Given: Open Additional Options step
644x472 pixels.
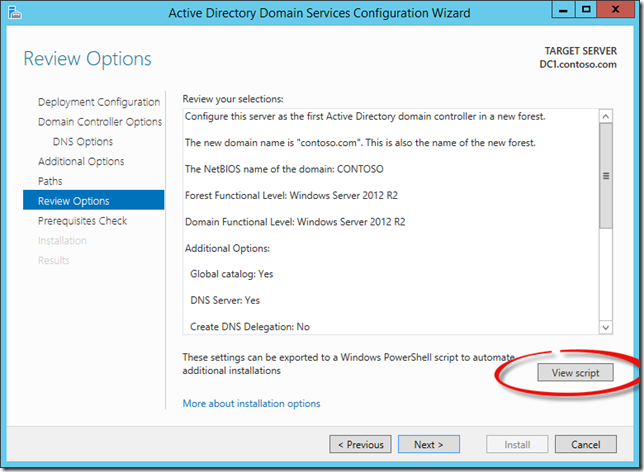Looking at the screenshot, I should click(81, 161).
